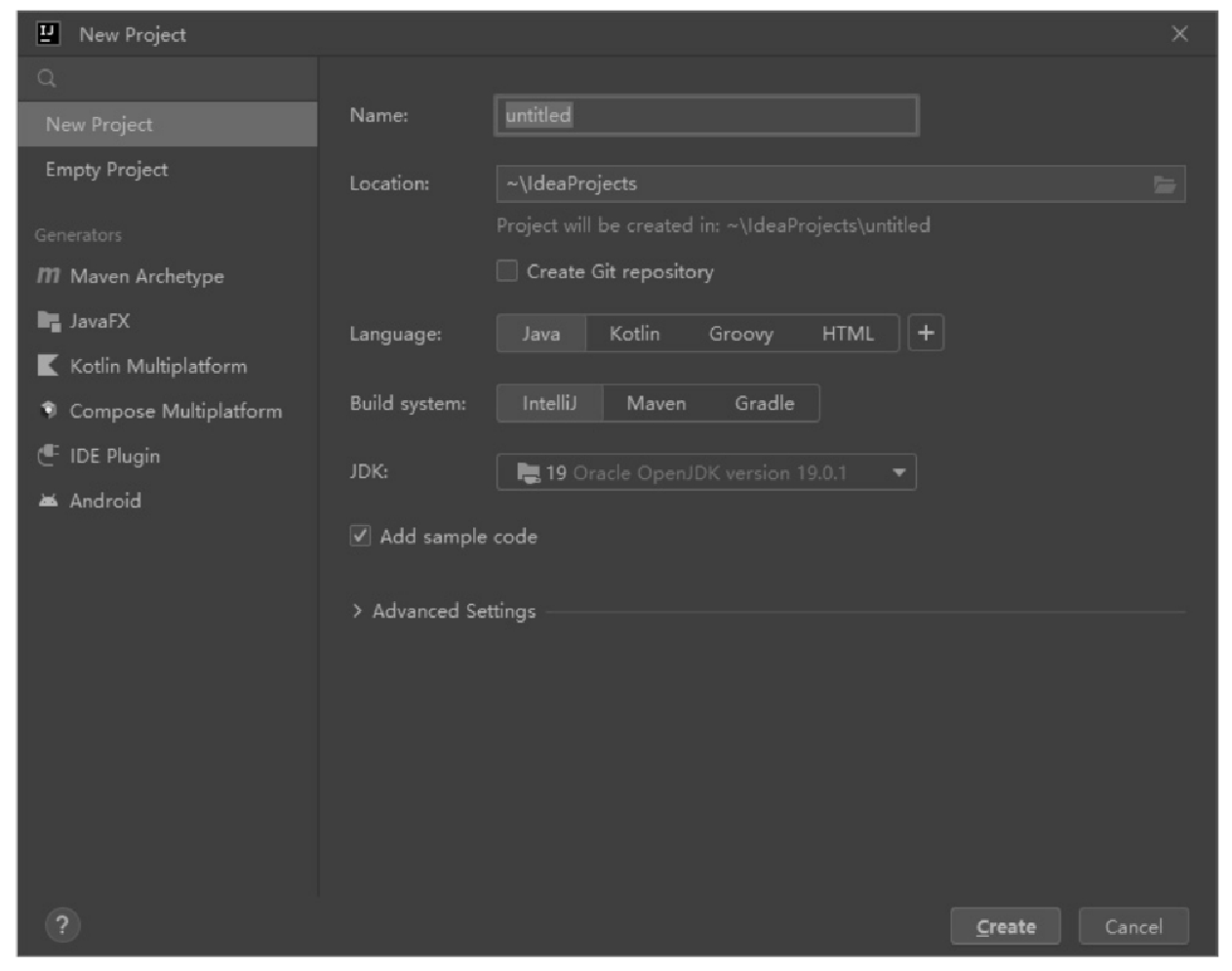1232x971 pixels.
Task: Click the 'Project will be created in' hint text
Action: coord(713,225)
